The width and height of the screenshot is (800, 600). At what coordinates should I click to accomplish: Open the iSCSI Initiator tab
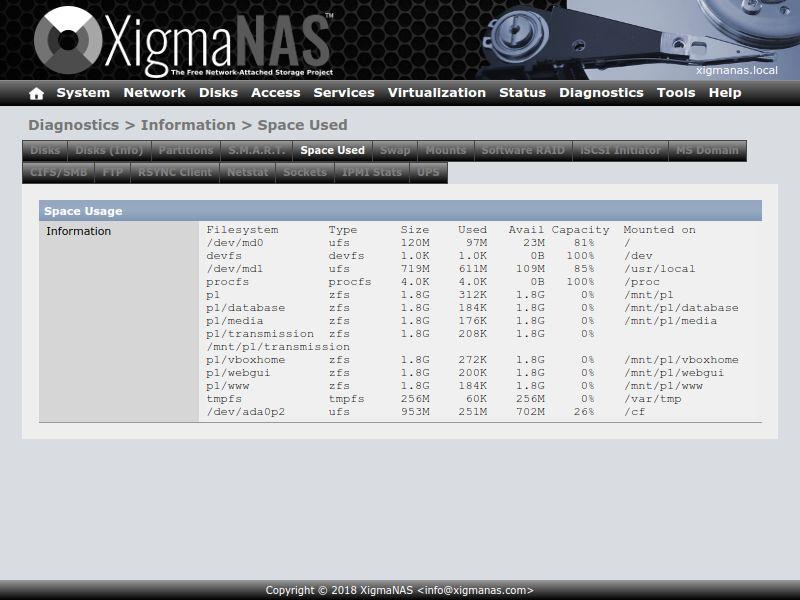[621, 151]
